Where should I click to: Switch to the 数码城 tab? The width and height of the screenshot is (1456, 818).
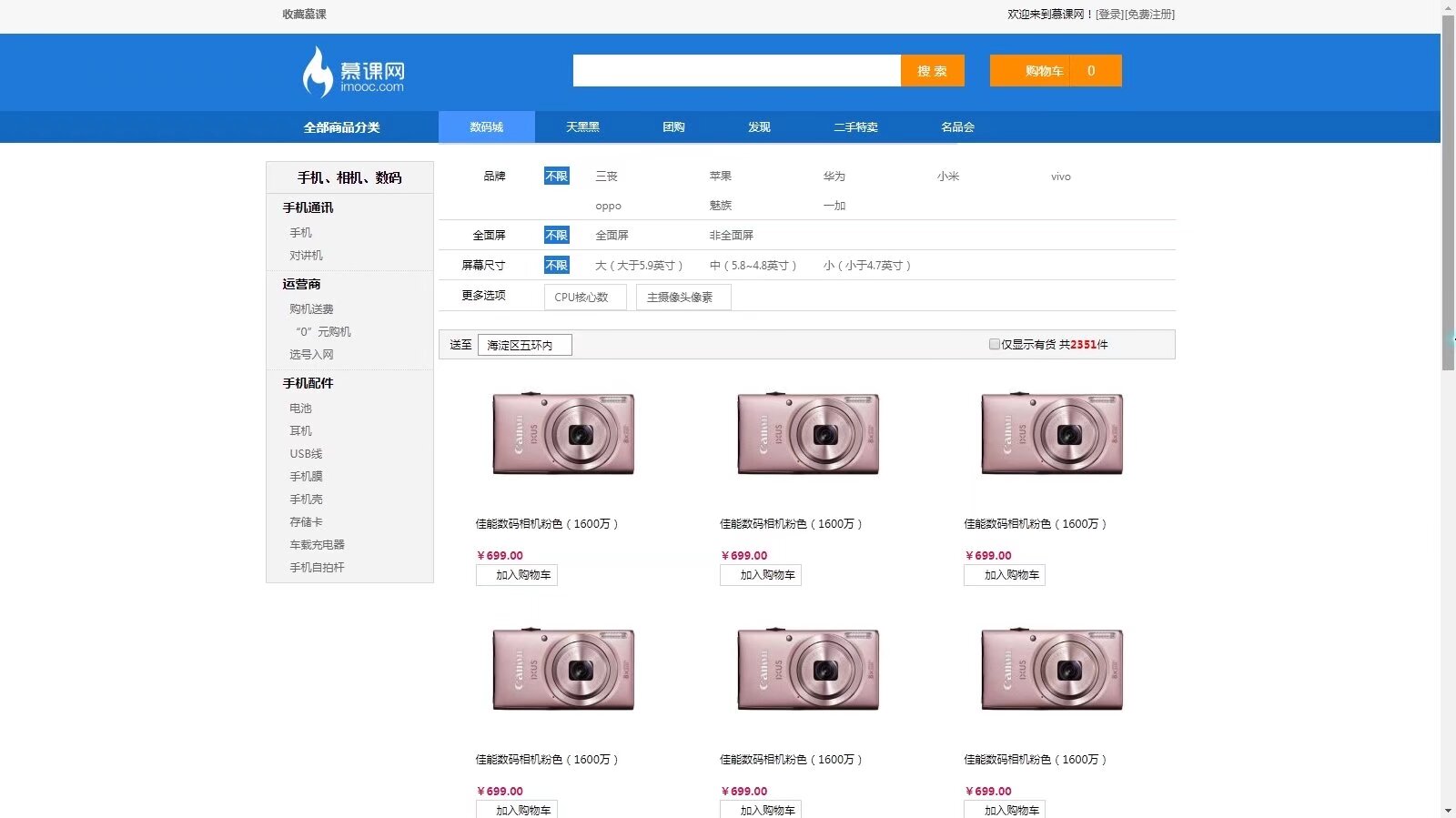pos(487,127)
